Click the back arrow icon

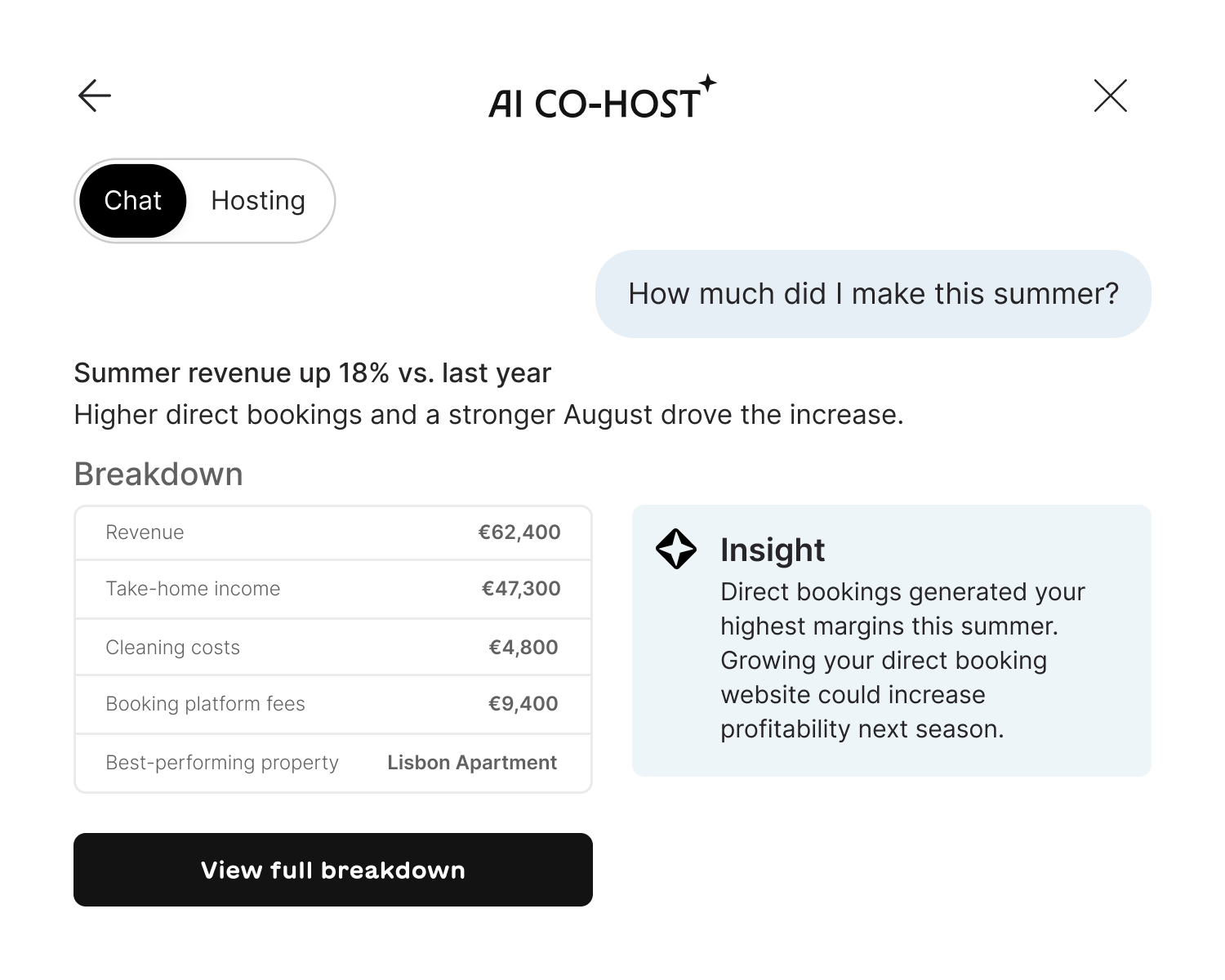pos(95,96)
